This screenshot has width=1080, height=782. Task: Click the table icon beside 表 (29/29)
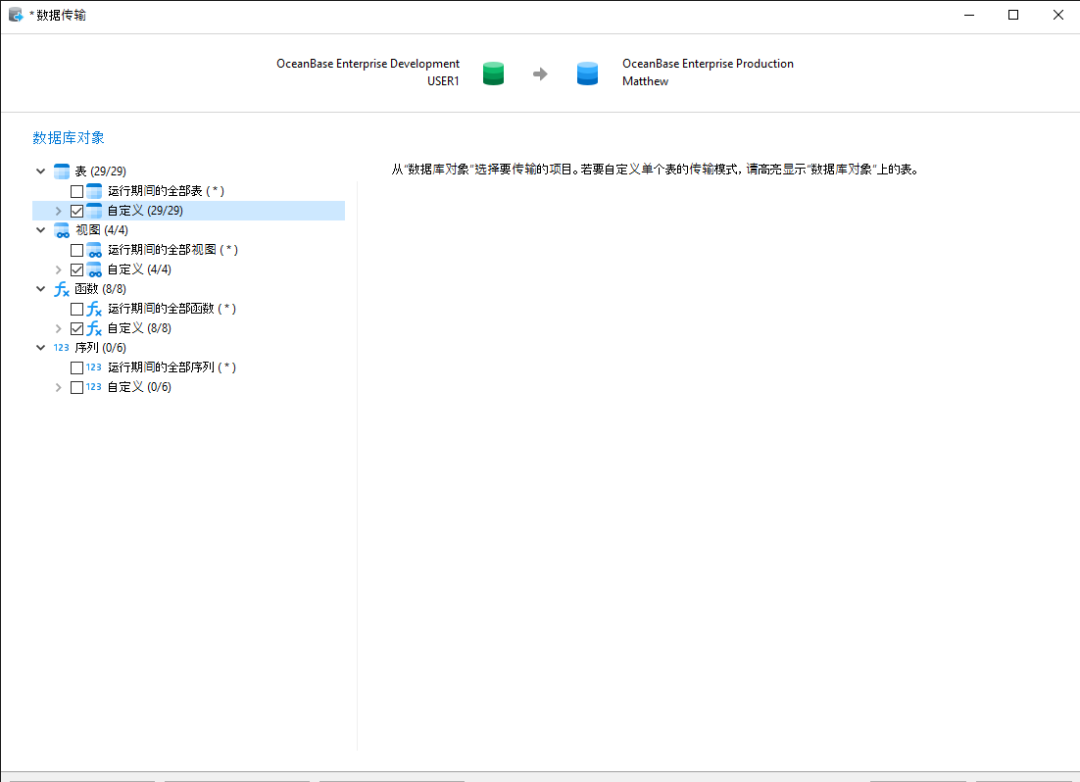62,171
